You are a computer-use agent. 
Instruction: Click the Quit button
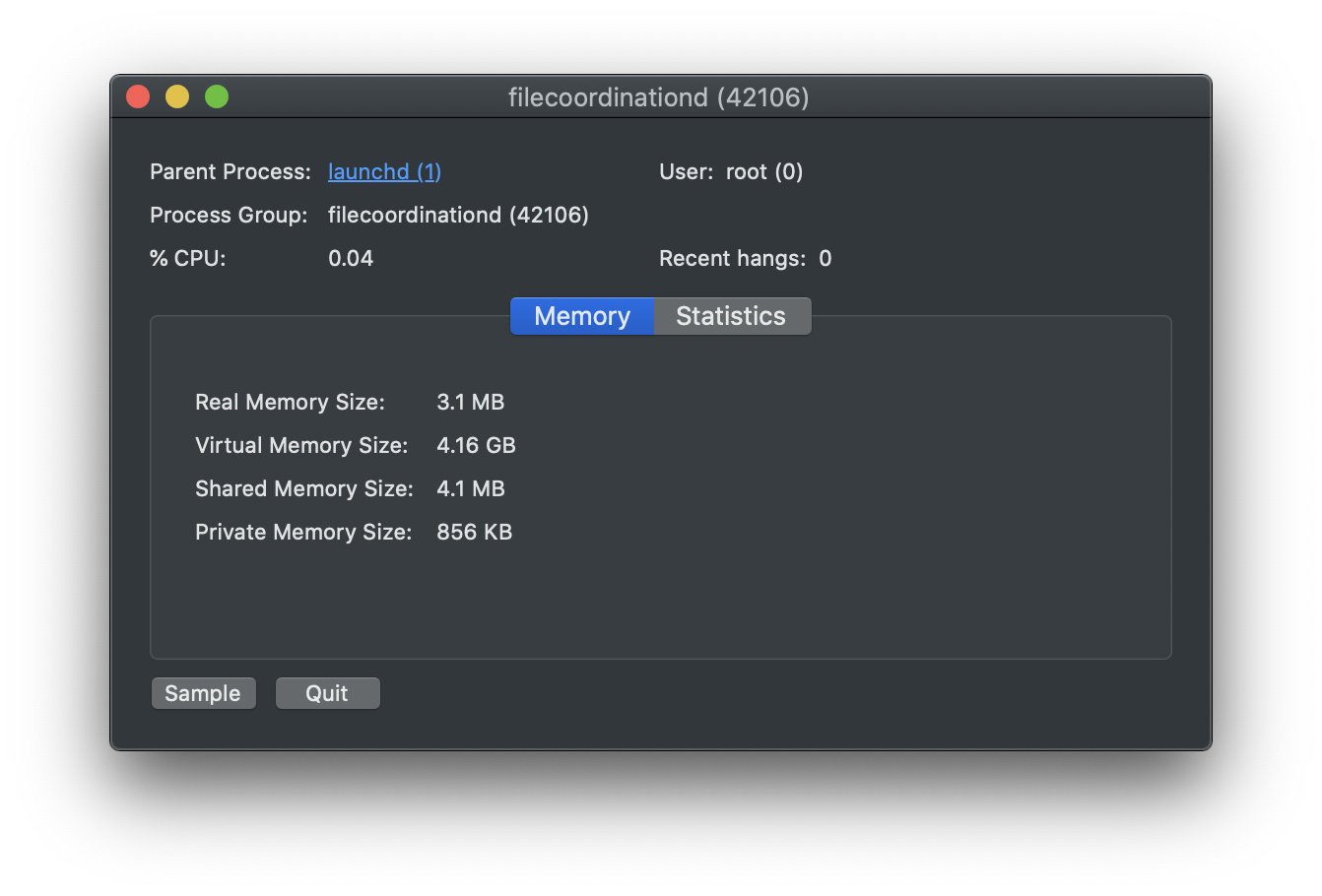click(327, 693)
